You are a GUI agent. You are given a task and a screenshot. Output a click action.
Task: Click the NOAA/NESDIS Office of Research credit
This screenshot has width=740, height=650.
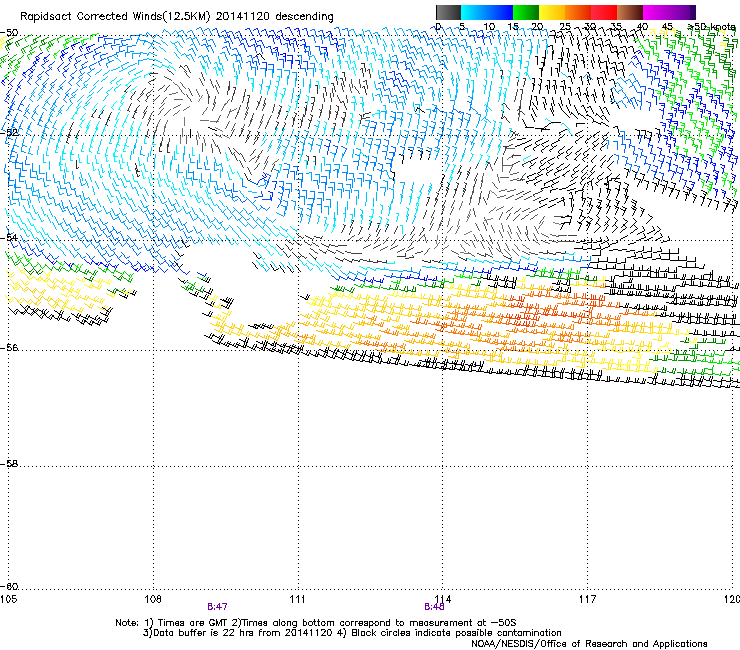tap(589, 644)
